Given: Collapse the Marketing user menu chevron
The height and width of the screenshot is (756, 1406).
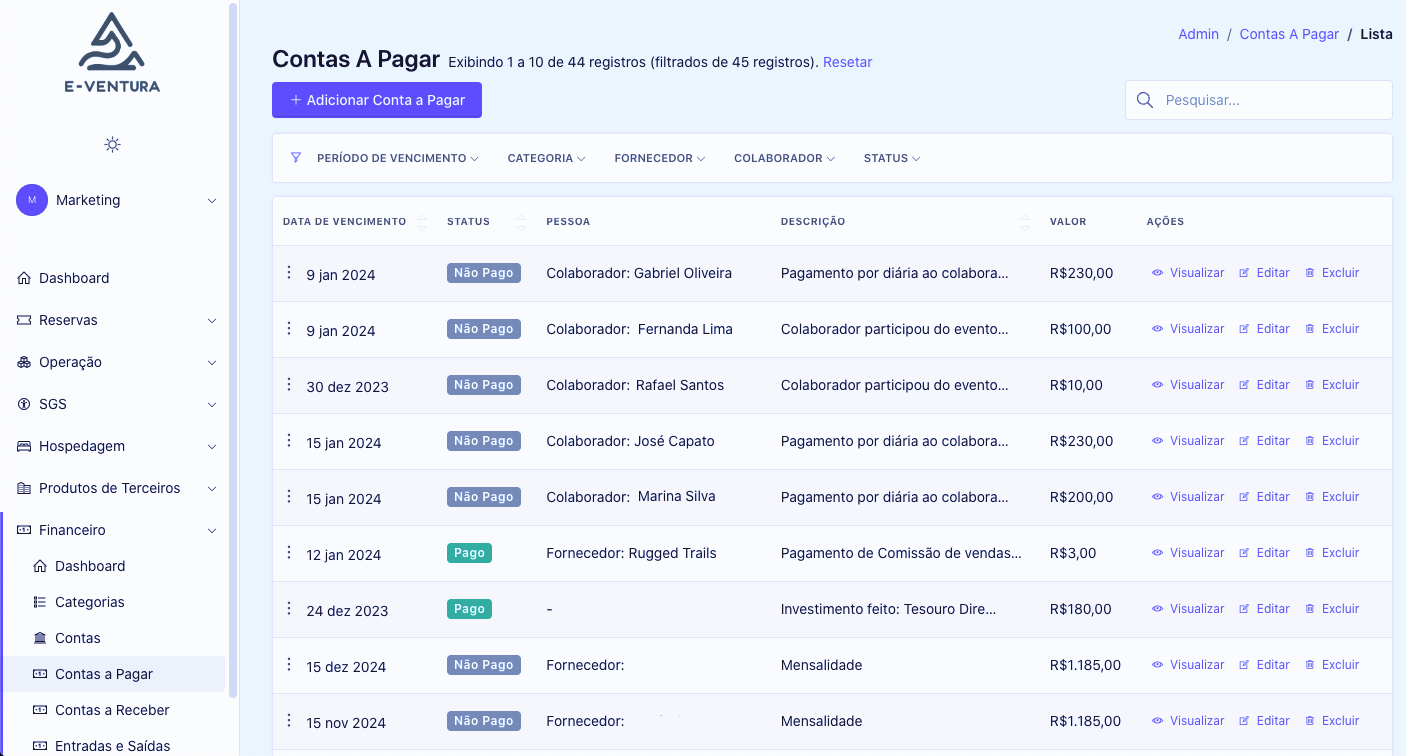Looking at the screenshot, I should click(211, 200).
